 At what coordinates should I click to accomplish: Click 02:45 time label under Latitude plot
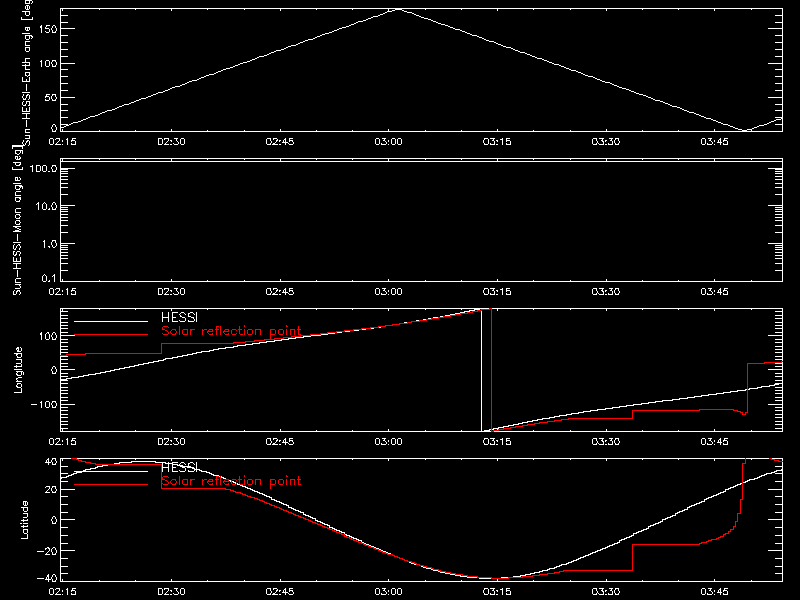point(280,591)
